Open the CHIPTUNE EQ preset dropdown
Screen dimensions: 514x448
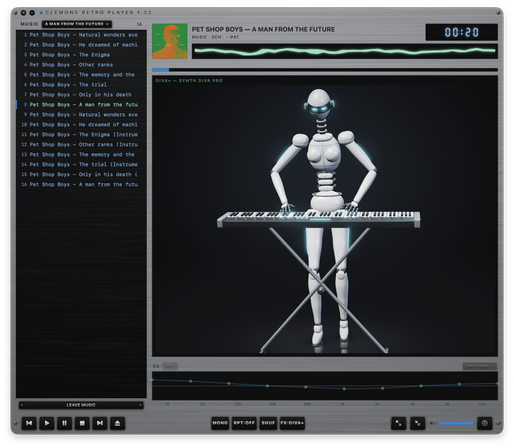click(x=479, y=366)
